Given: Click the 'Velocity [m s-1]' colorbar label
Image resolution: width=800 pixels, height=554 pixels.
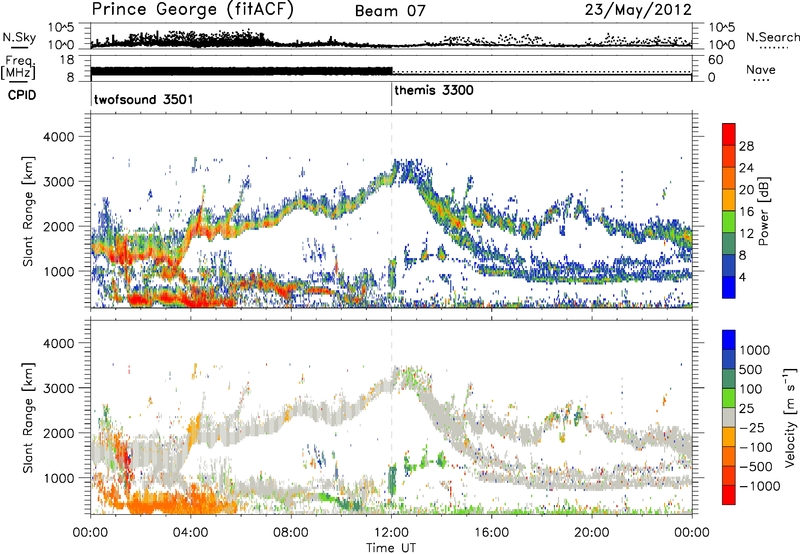Looking at the screenshot, I should click(x=790, y=417).
